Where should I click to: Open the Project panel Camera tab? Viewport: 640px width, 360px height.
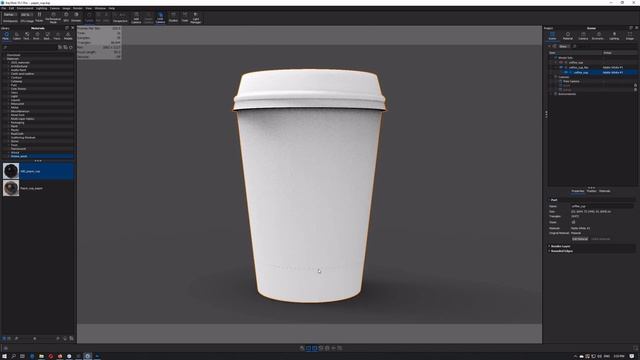(x=583, y=36)
